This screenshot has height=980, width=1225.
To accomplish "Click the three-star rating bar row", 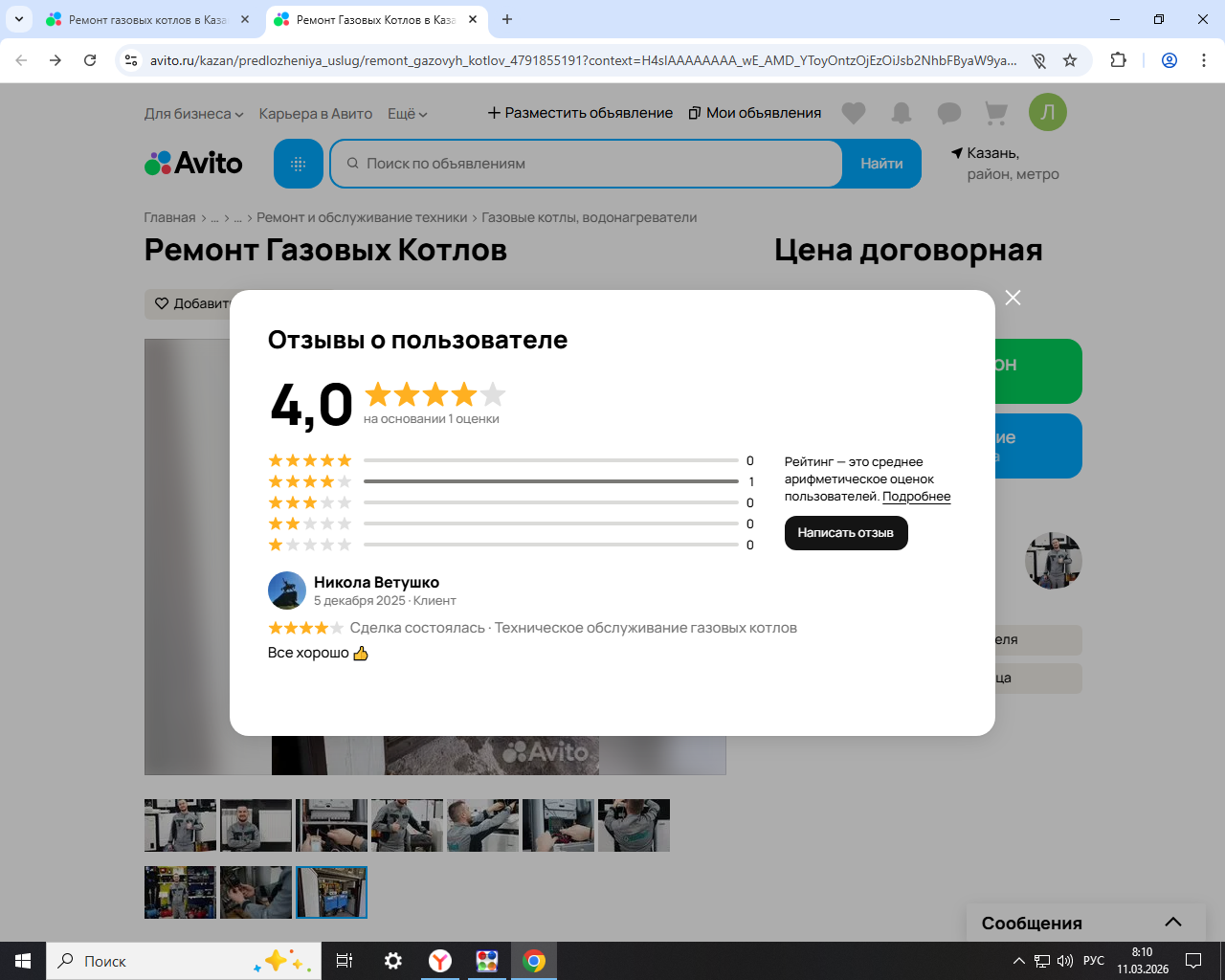I will [x=511, y=502].
